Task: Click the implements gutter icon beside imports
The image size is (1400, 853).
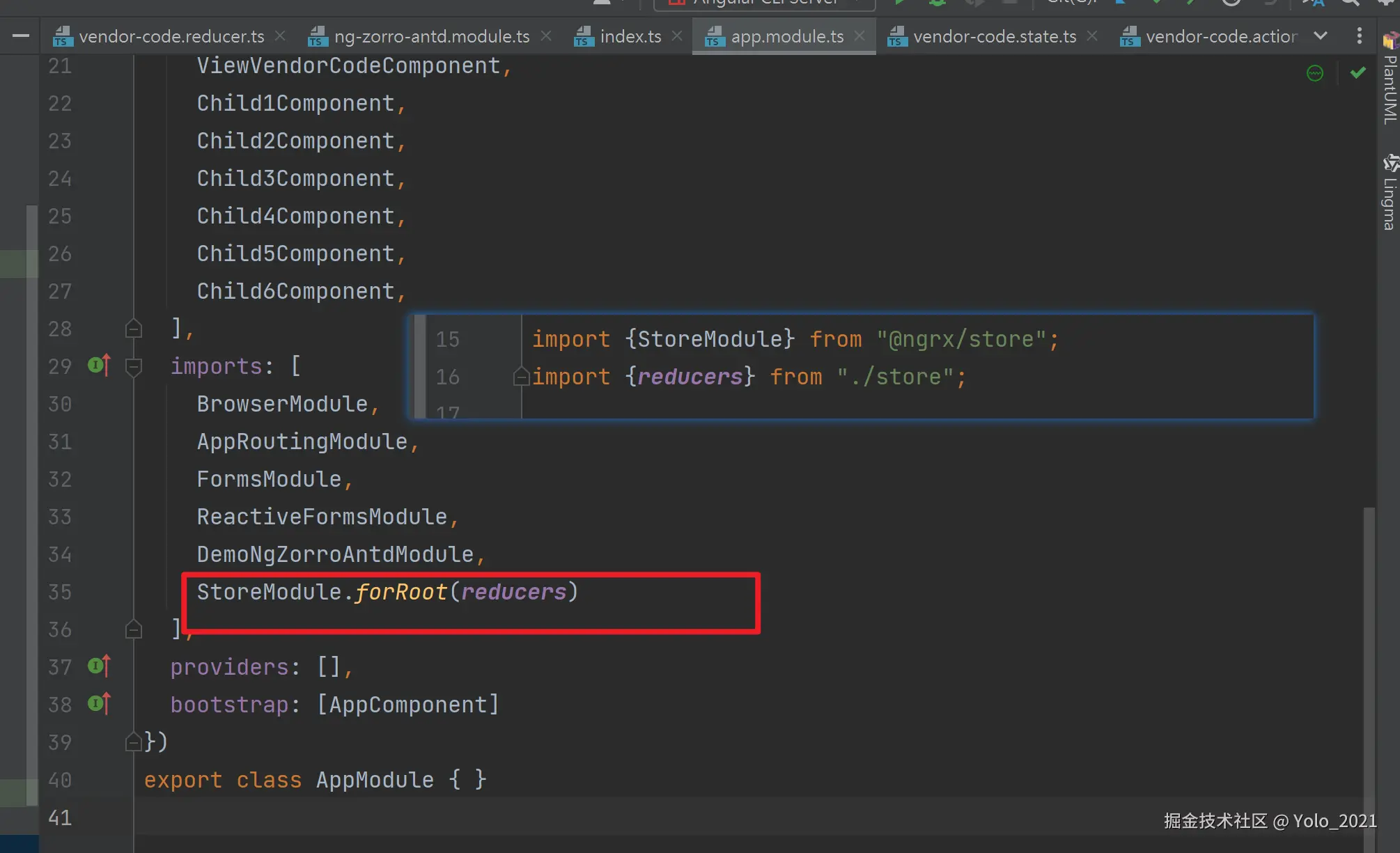Action: 99,365
